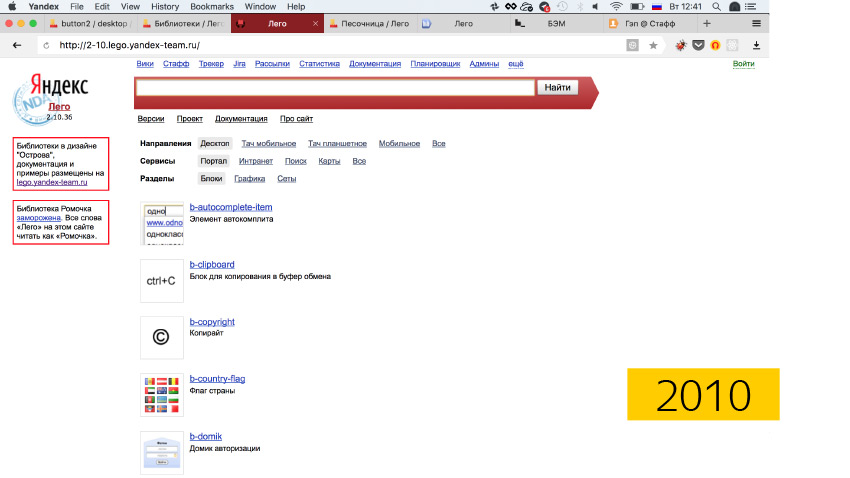Open lego.yandex-team.ru link in notice
The image size is (850, 478).
(51, 183)
